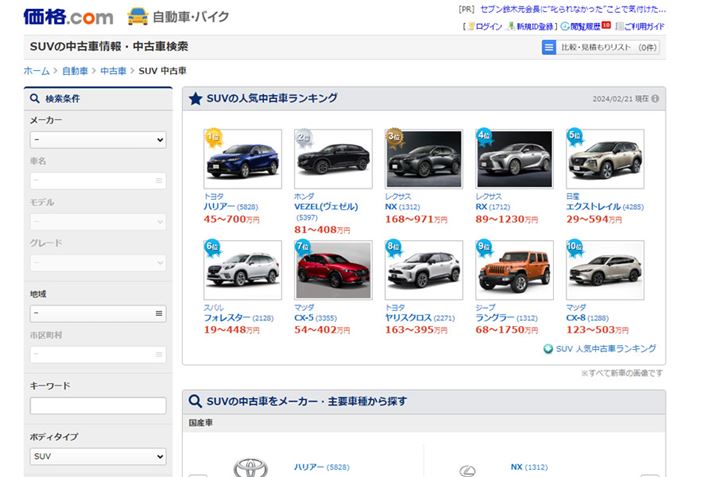Click the 価格.com logo
The height and width of the screenshot is (477, 715).
point(68,17)
